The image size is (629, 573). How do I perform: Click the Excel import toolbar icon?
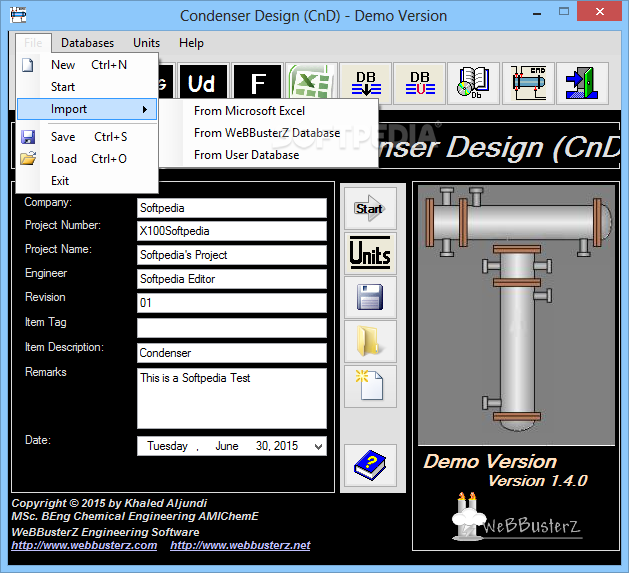311,83
